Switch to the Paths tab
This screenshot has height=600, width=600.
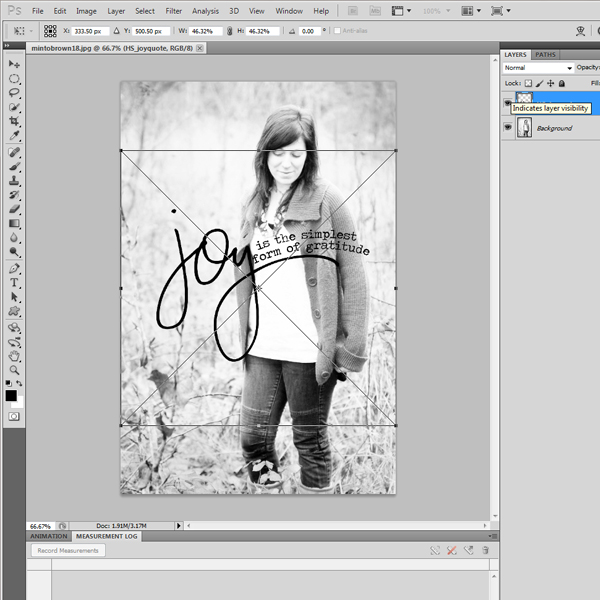click(546, 54)
